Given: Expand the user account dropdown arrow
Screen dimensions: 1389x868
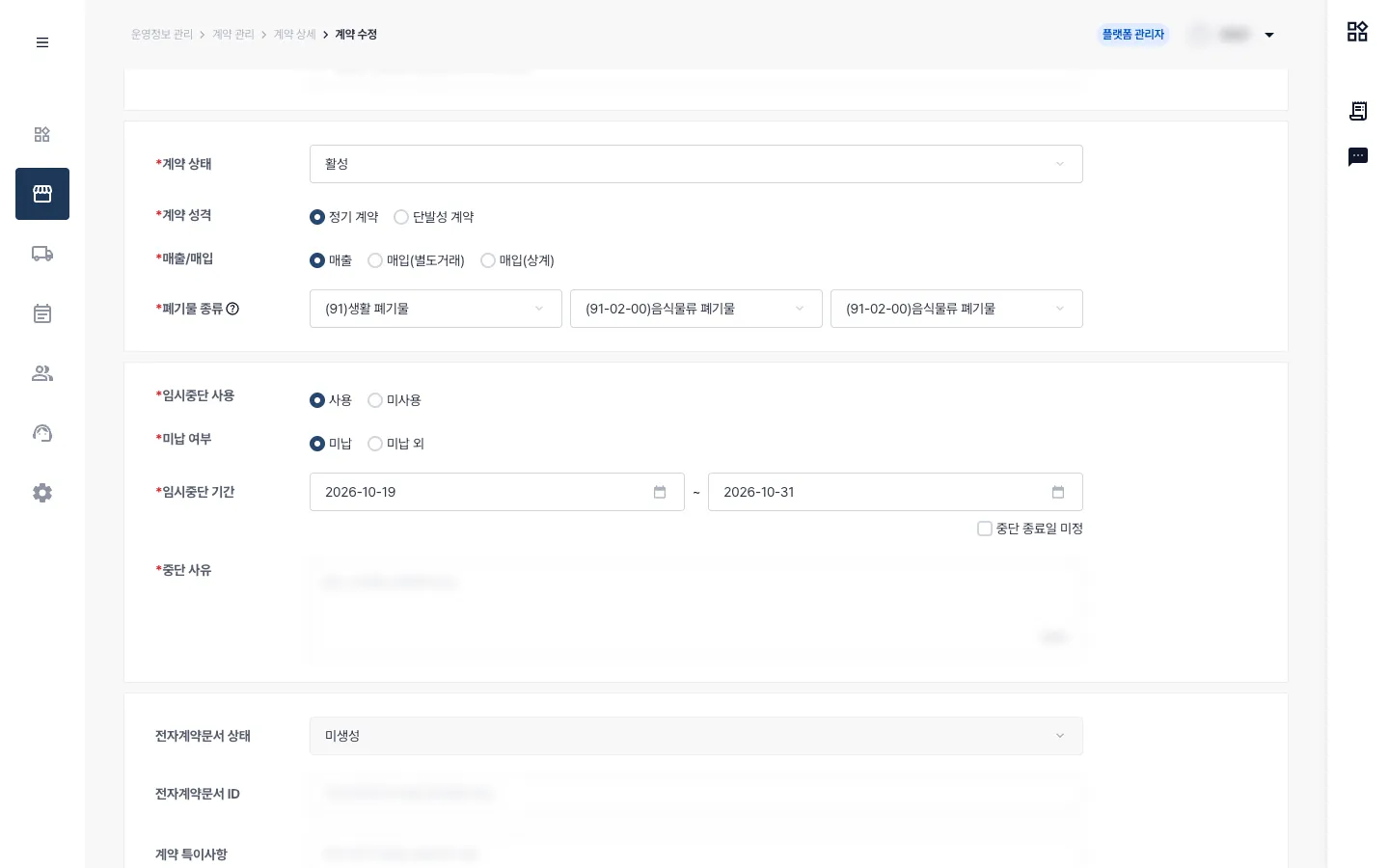Looking at the screenshot, I should 1269,35.
